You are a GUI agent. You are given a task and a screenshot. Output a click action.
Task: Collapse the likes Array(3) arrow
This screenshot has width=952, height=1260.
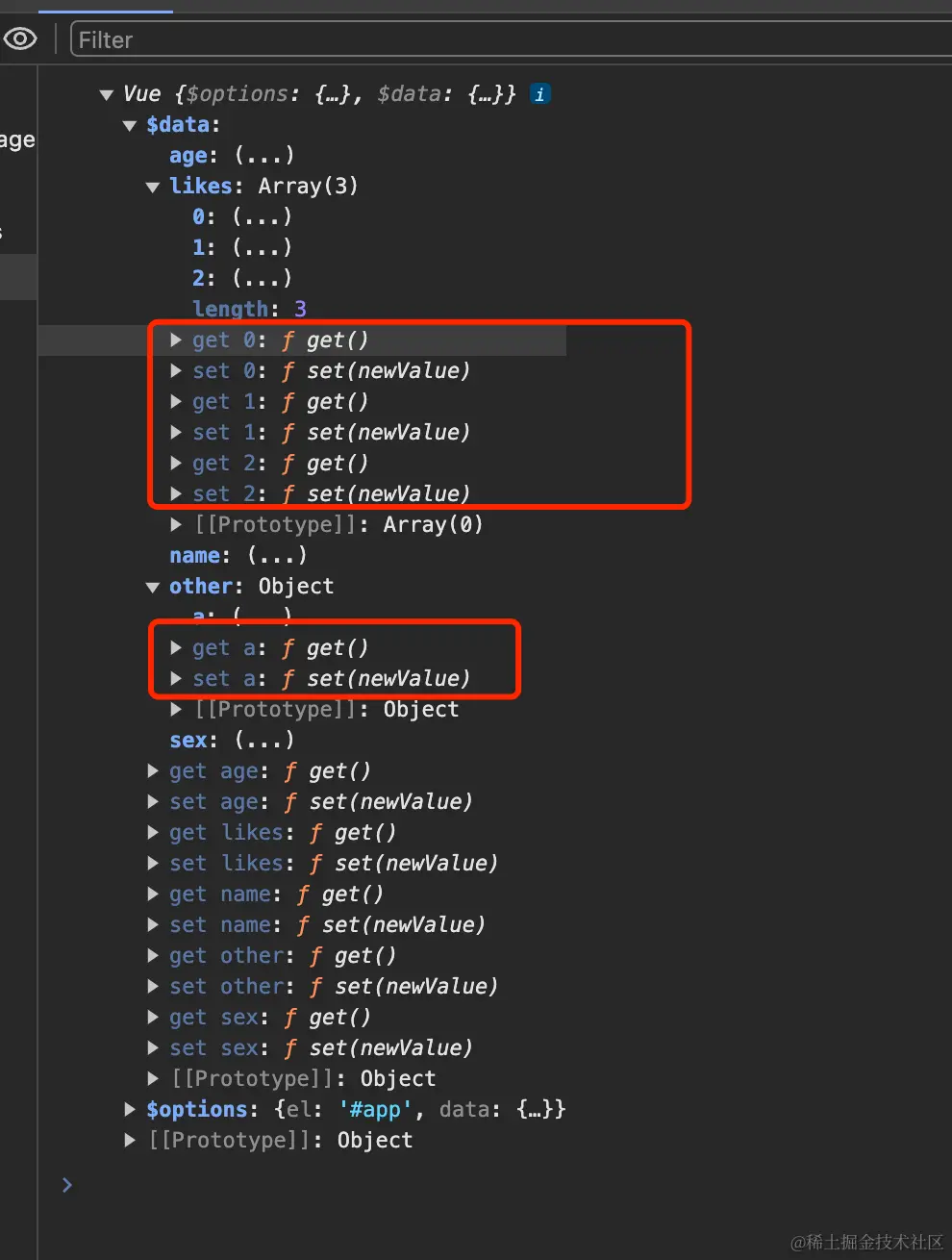tap(153, 187)
